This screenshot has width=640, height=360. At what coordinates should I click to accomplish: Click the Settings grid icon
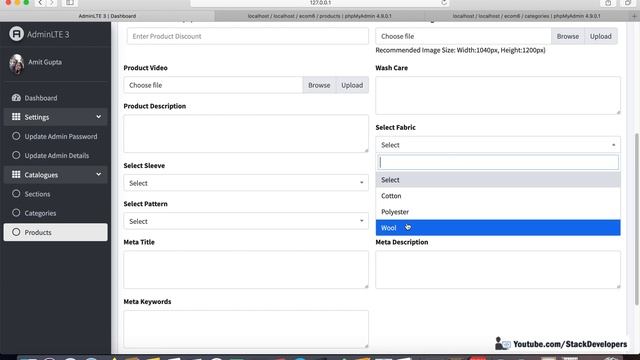pyautogui.click(x=16, y=117)
